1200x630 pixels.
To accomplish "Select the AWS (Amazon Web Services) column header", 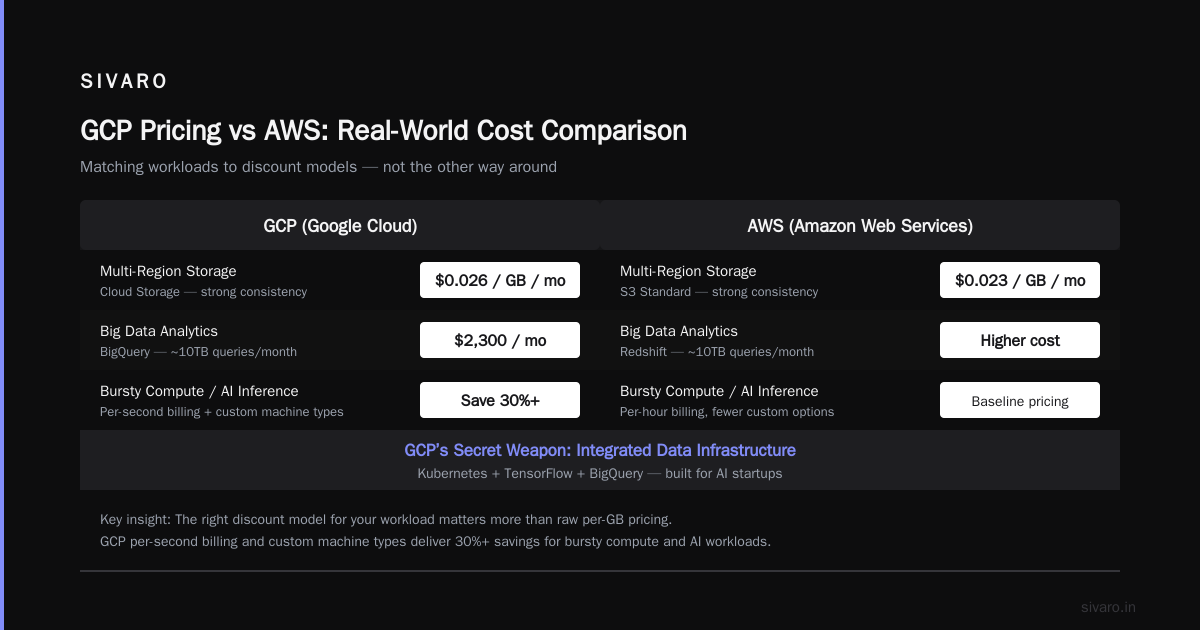I will 860,225.
